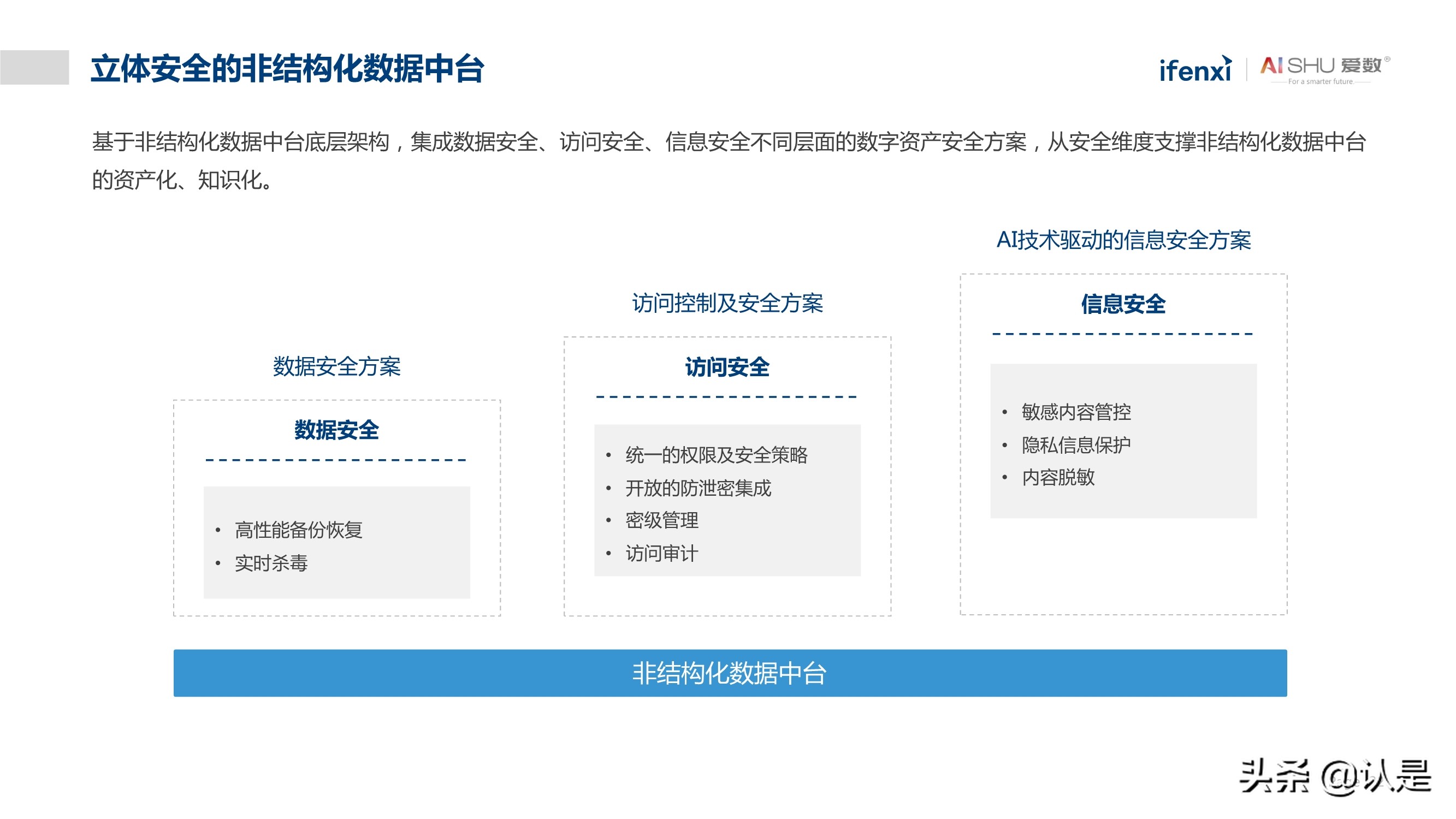Click the slide title 立体安全的非结构化数据中台
1456x819 pixels.
coord(294,68)
